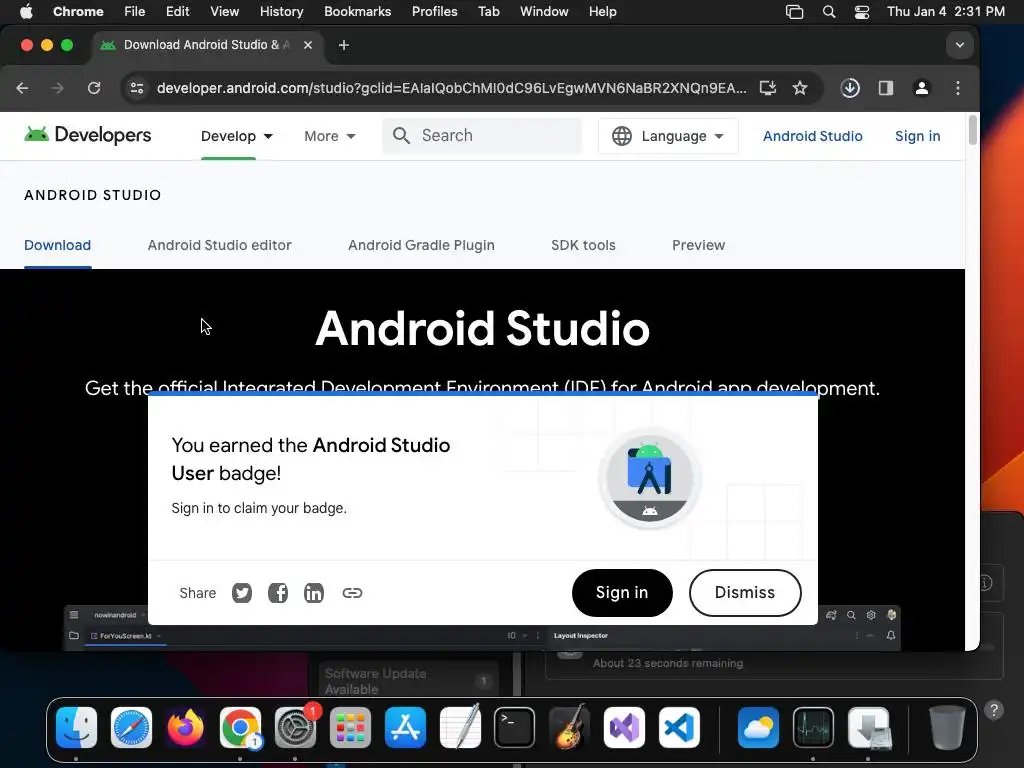
Task: Open Visual Studio Code from the Dock
Action: coord(679,727)
